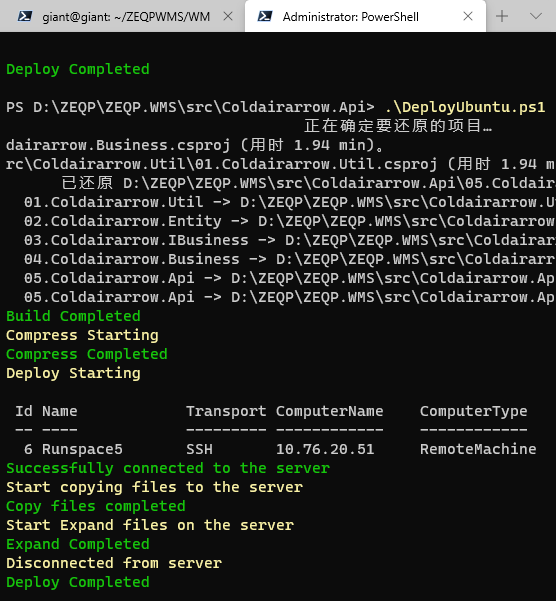Screen dimensions: 556x601
Task: Click the 'Copy files completed' line
Action: pos(96,506)
